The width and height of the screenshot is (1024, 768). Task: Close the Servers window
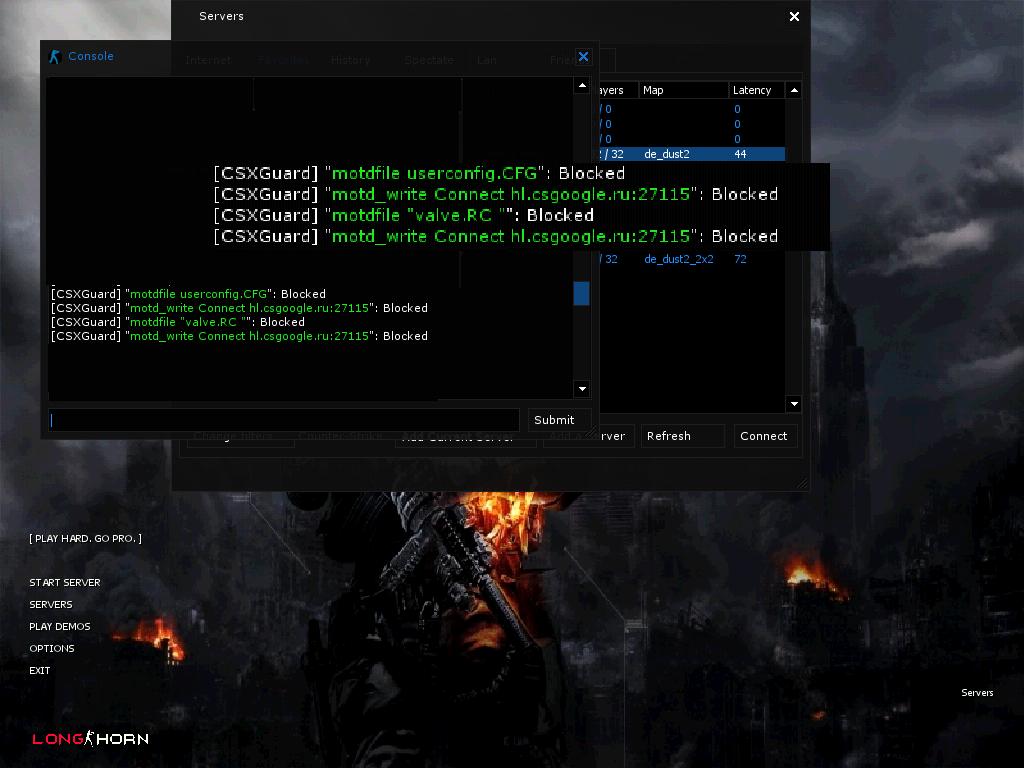(794, 16)
